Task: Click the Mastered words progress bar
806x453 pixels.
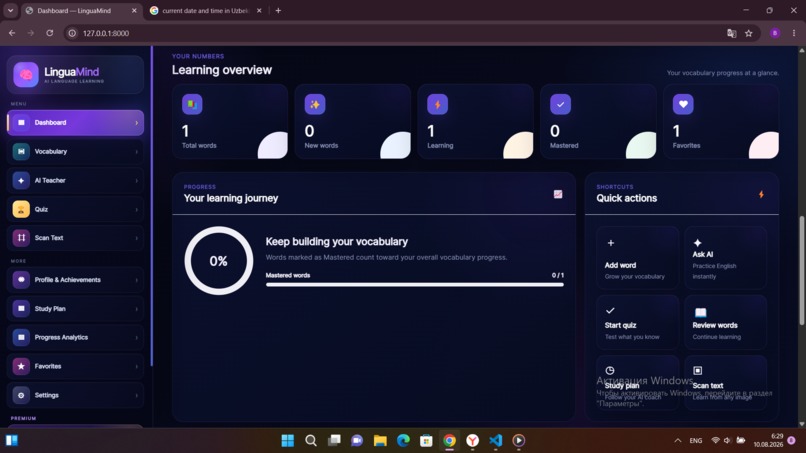Action: (414, 284)
